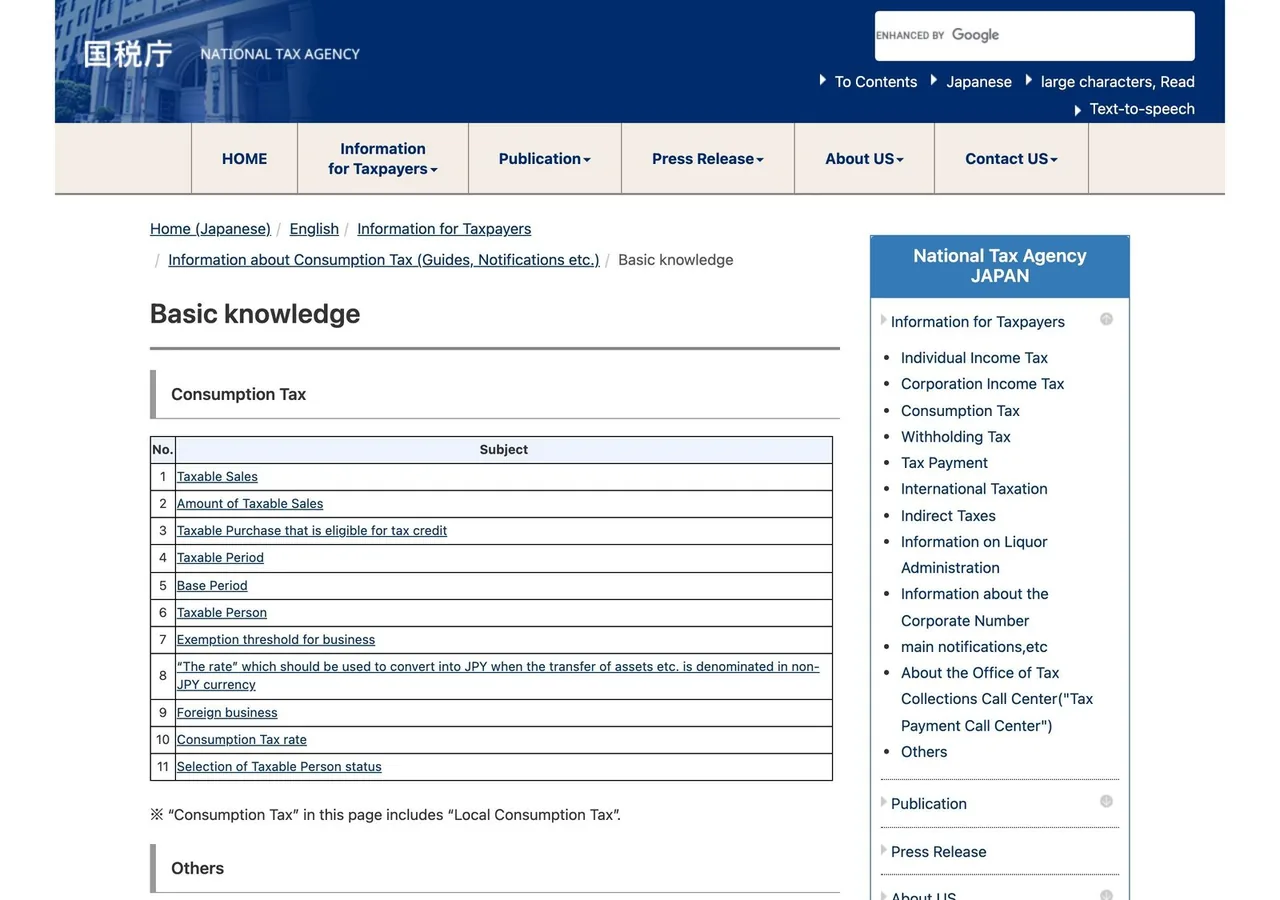The width and height of the screenshot is (1280, 900).
Task: Expand the Publication navigation dropdown
Action: (545, 159)
